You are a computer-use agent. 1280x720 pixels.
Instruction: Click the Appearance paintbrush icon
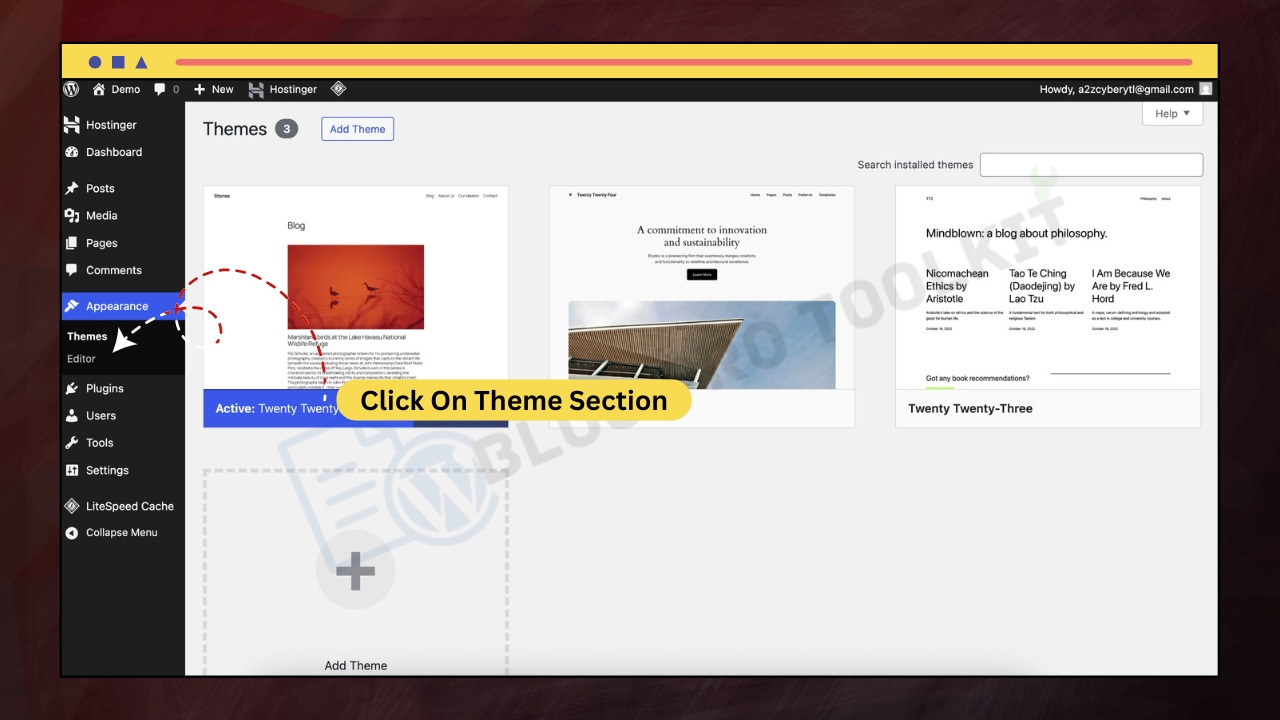coord(71,306)
